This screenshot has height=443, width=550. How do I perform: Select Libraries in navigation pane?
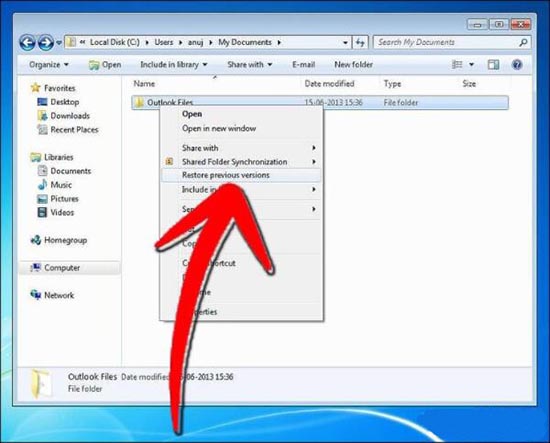59,157
